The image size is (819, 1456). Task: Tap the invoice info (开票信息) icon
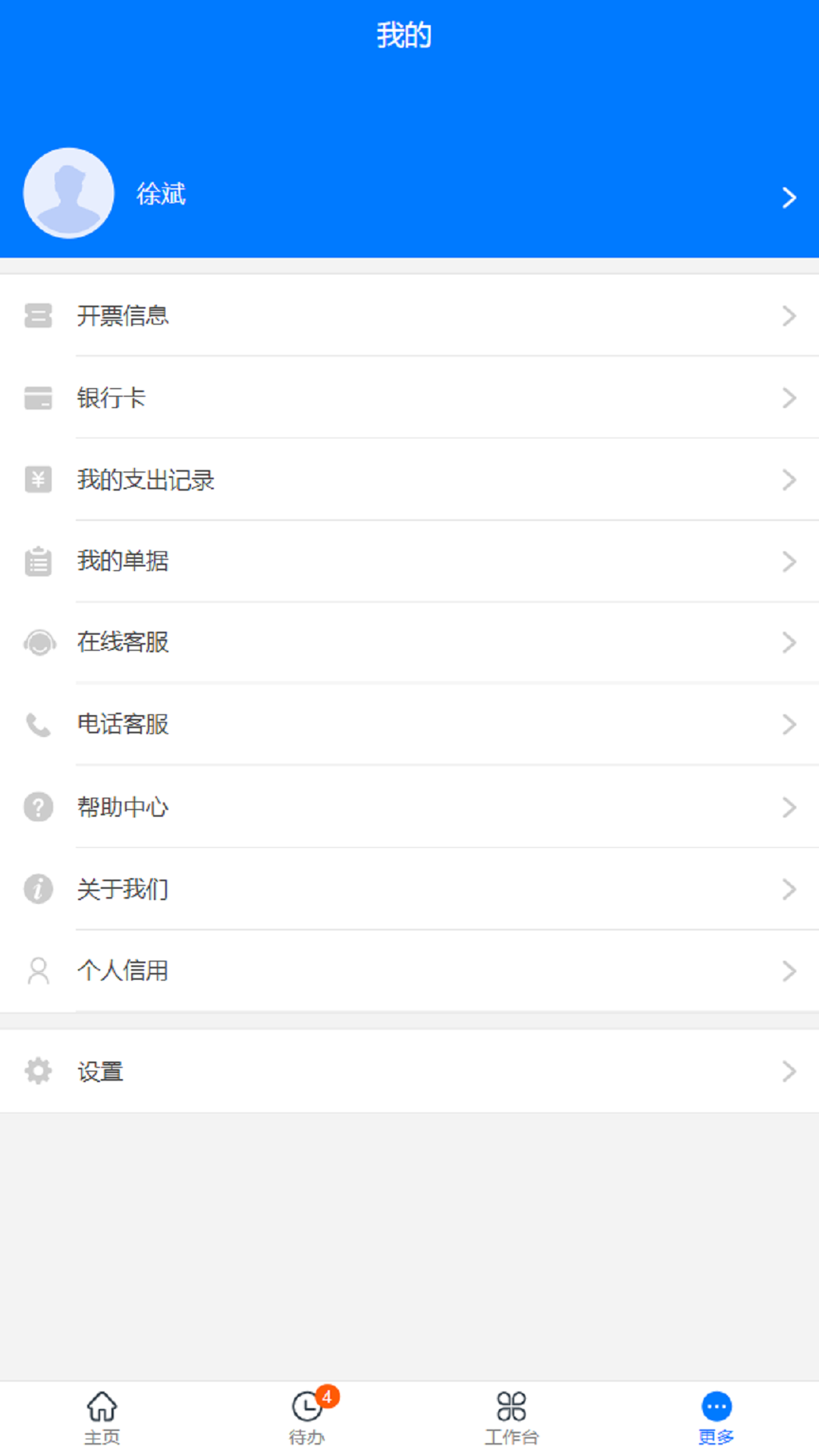coord(38,315)
